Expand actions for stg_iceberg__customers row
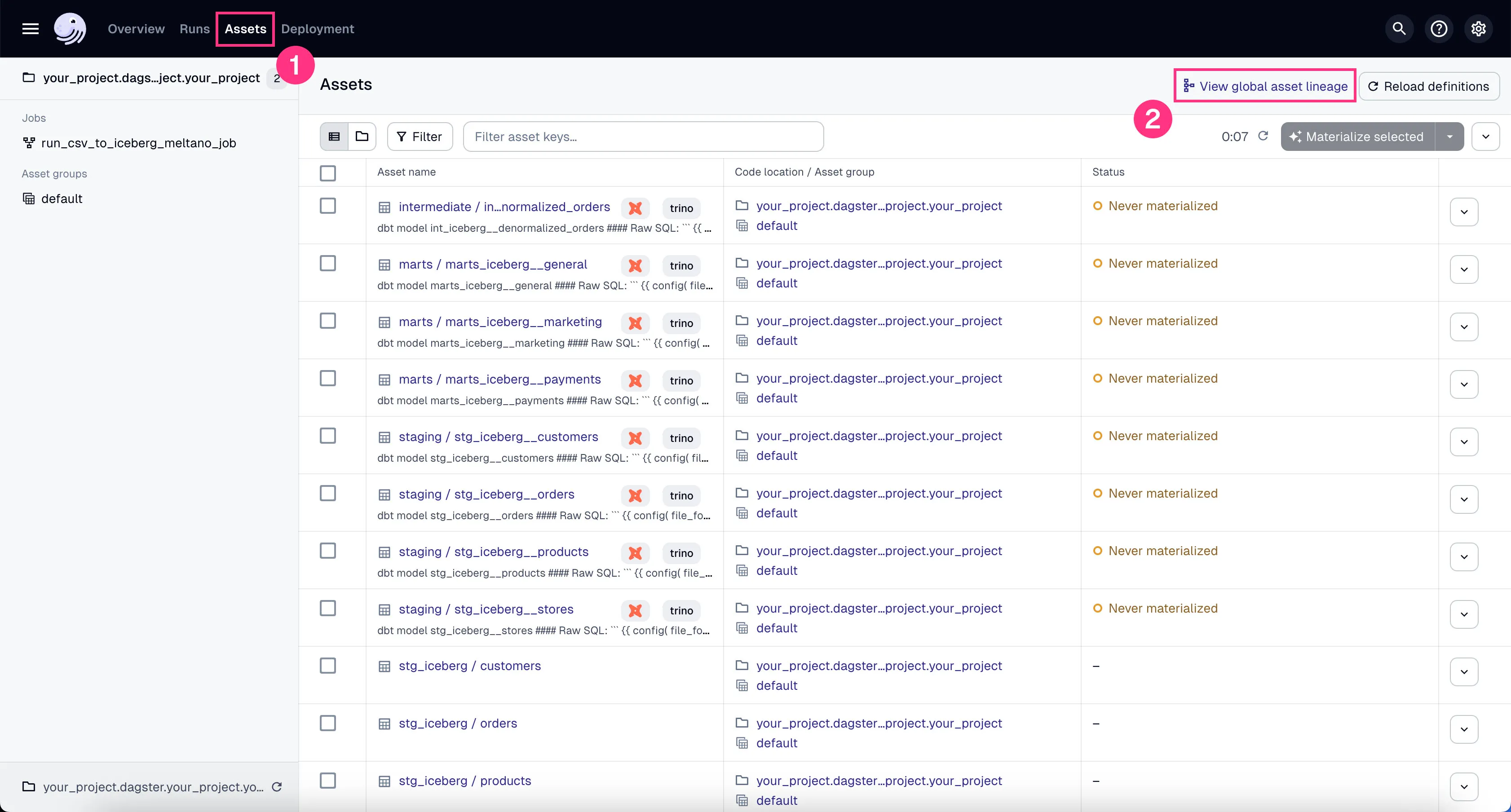Screen dimensions: 1511x812 1464,442
